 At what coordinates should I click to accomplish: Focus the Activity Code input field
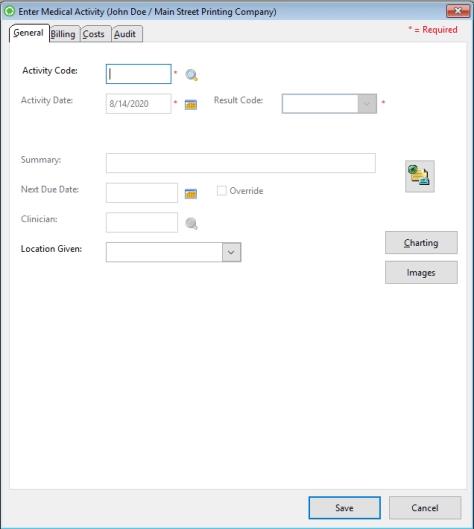[x=139, y=74]
